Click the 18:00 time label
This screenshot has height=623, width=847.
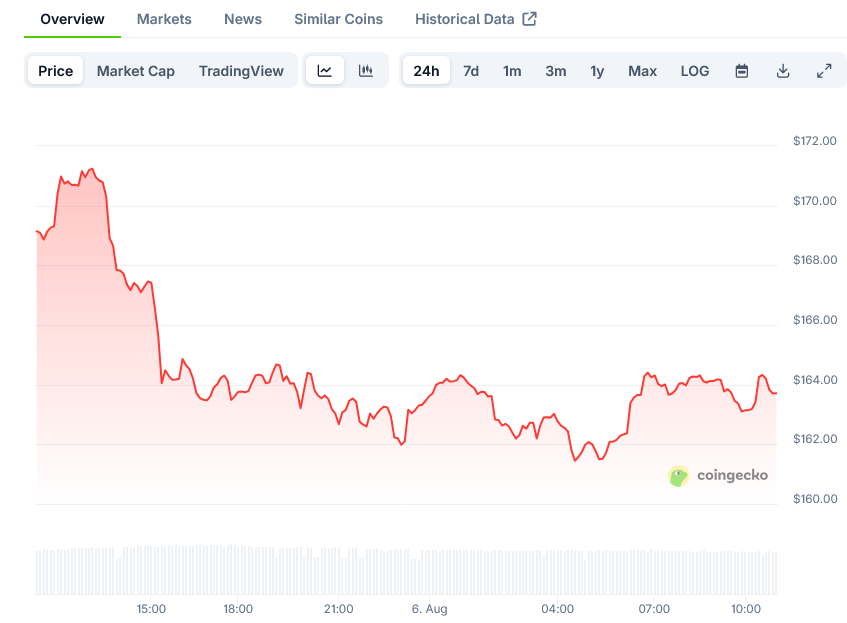point(238,609)
